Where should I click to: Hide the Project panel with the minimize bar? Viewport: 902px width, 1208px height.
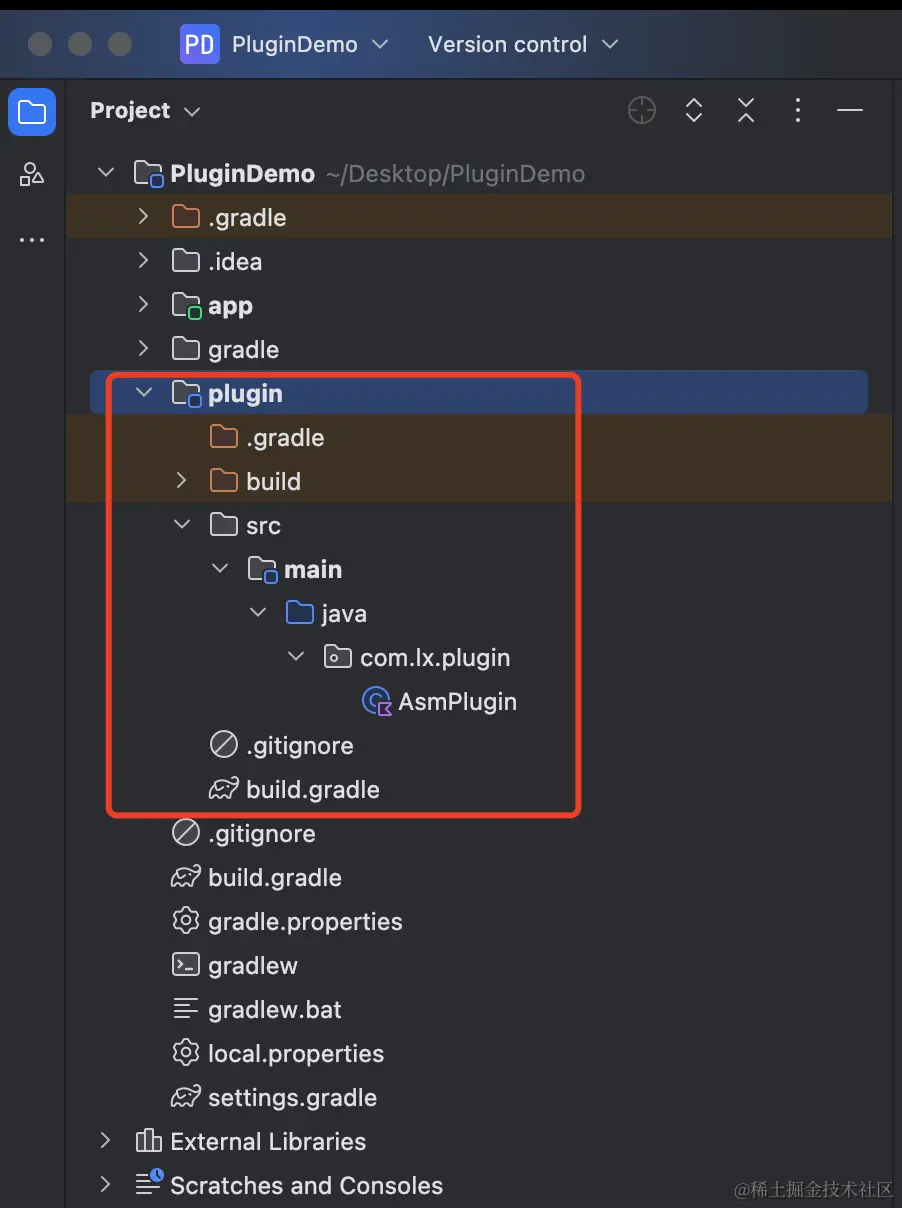coord(849,110)
